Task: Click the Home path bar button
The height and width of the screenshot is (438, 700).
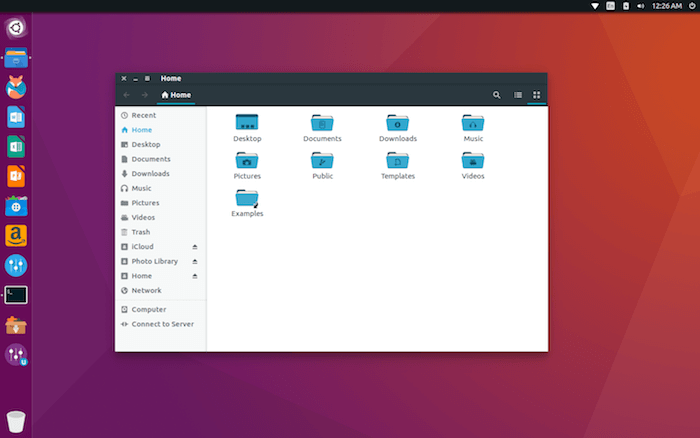Action: 176,95
